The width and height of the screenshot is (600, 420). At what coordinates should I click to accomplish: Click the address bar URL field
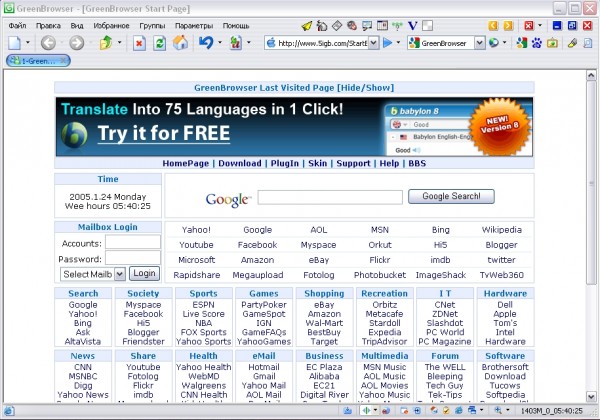(322, 43)
